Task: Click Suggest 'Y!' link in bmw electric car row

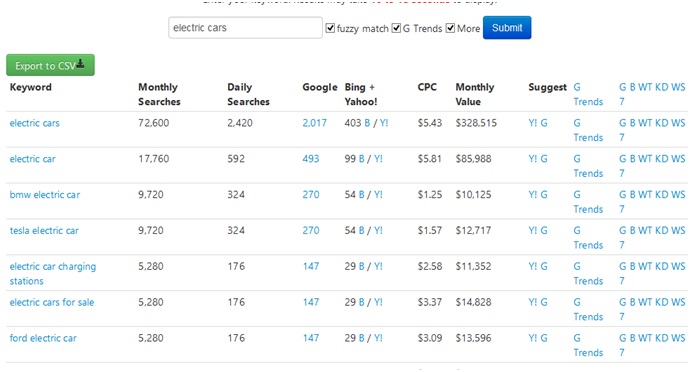Action: 533,195
